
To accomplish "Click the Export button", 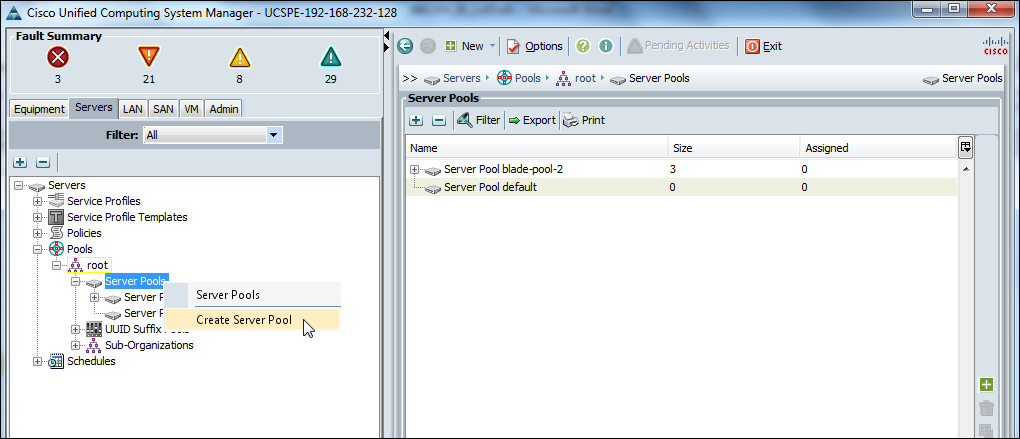I will tap(532, 120).
